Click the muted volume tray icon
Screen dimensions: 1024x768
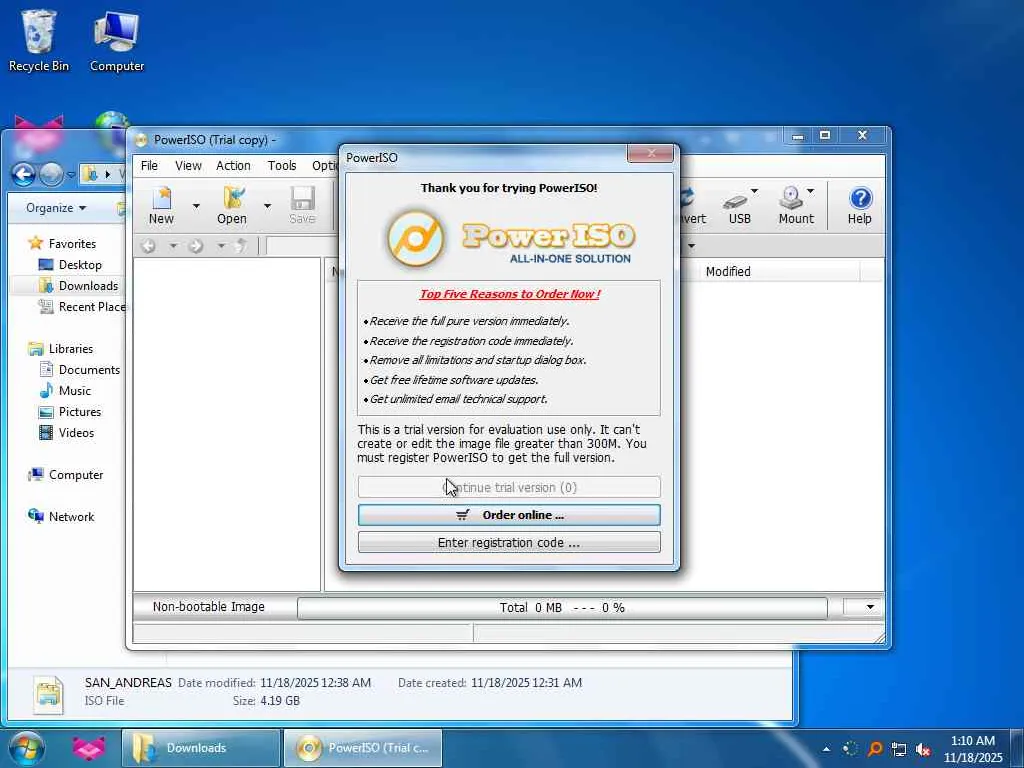pyautogui.click(x=923, y=749)
